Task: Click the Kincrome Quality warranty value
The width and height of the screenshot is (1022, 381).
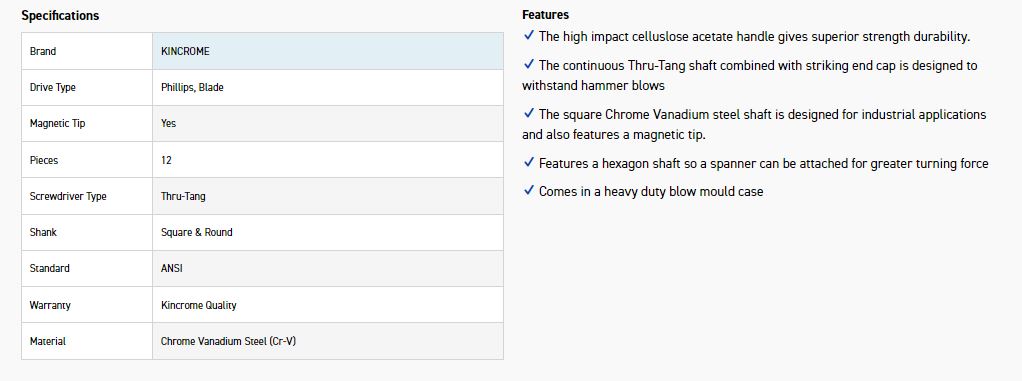Action: (199, 305)
